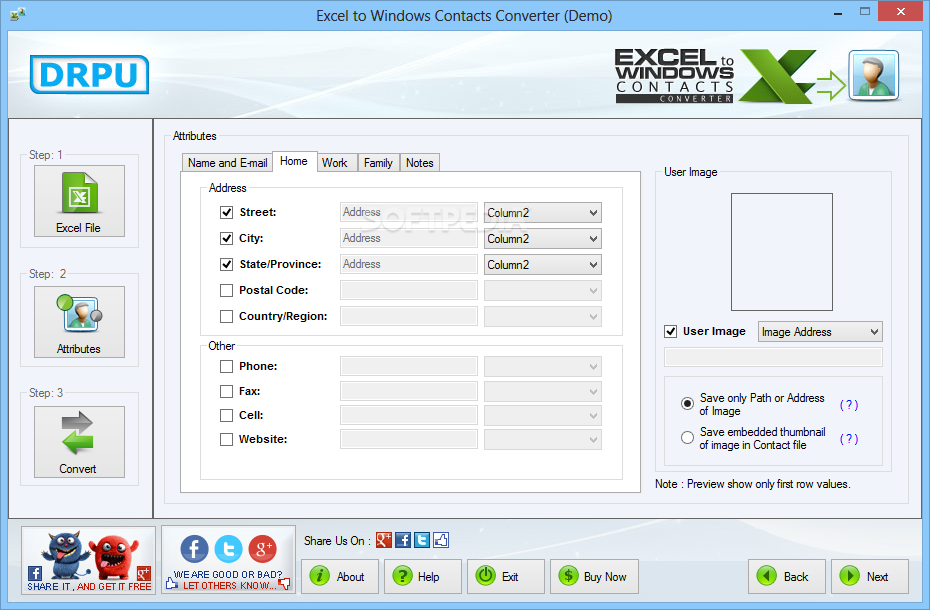
Task: Click the DRPU logo
Action: [90, 75]
